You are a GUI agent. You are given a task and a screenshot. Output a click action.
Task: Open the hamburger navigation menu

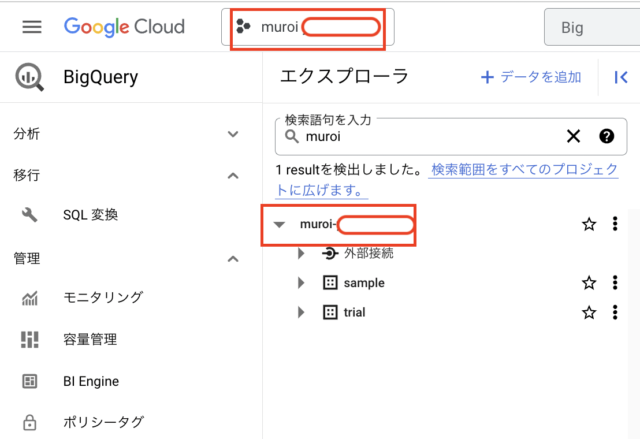[32, 27]
